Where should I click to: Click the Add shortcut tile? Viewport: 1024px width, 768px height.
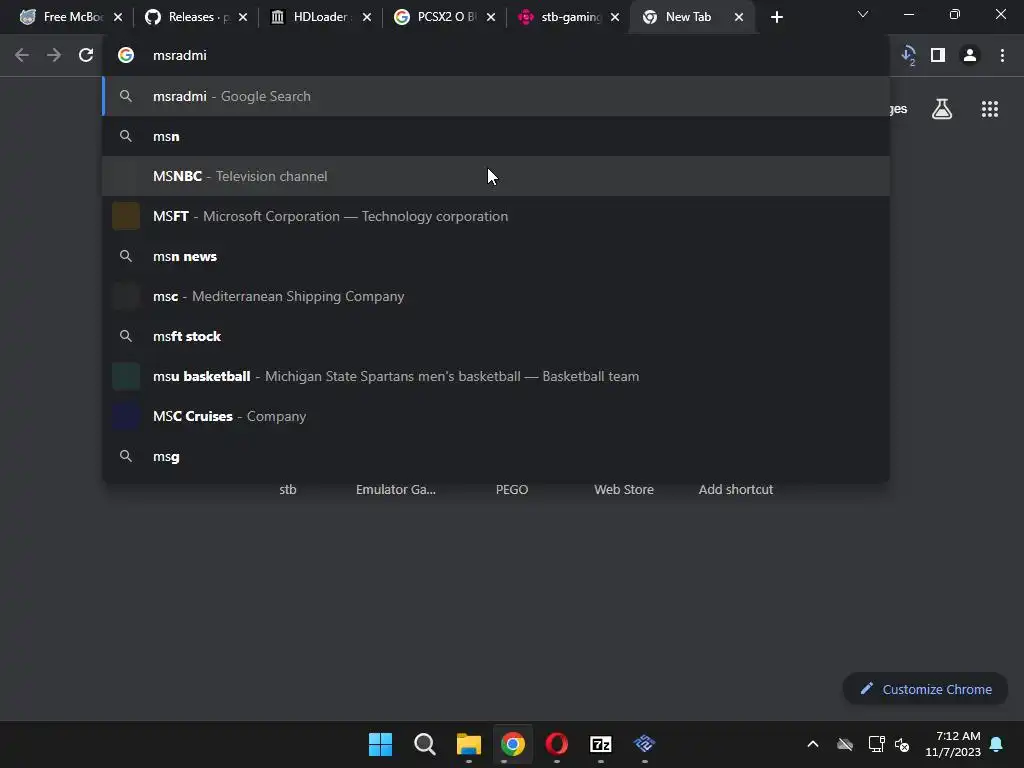[x=736, y=489]
